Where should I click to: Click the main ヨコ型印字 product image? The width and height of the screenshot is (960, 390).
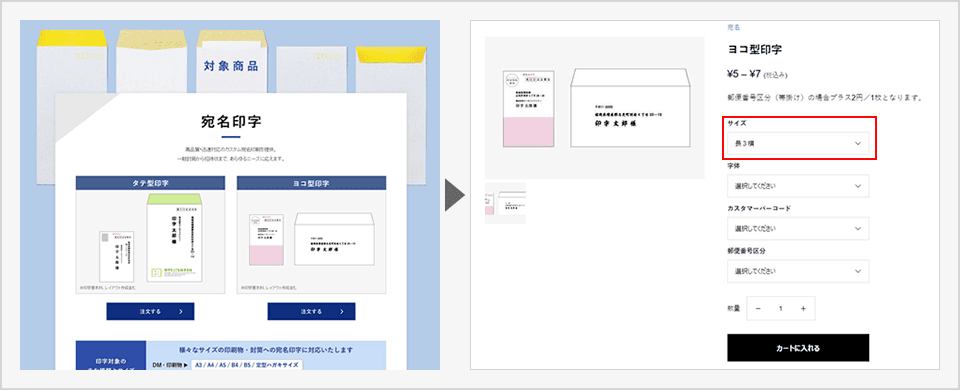[594, 108]
